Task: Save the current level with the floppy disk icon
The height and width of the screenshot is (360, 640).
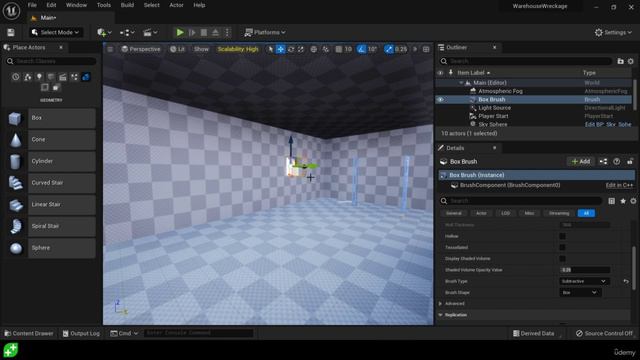Action: [11, 32]
